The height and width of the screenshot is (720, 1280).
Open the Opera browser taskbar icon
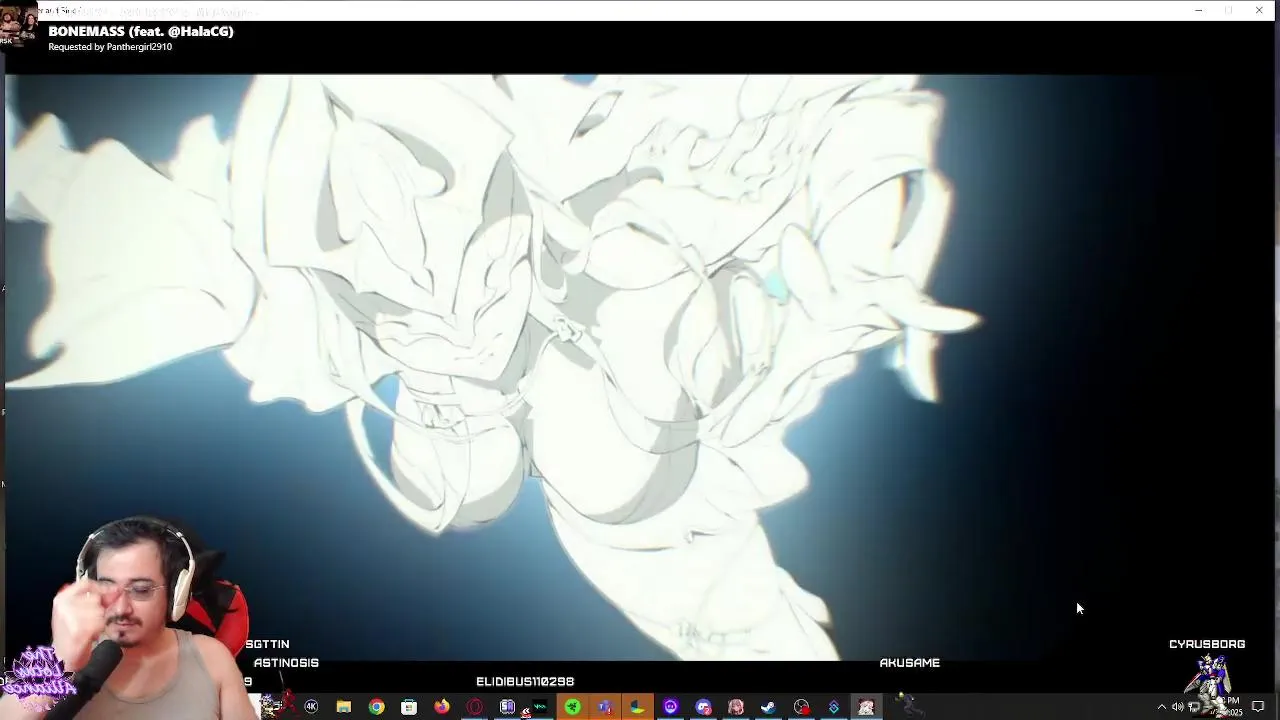(474, 707)
